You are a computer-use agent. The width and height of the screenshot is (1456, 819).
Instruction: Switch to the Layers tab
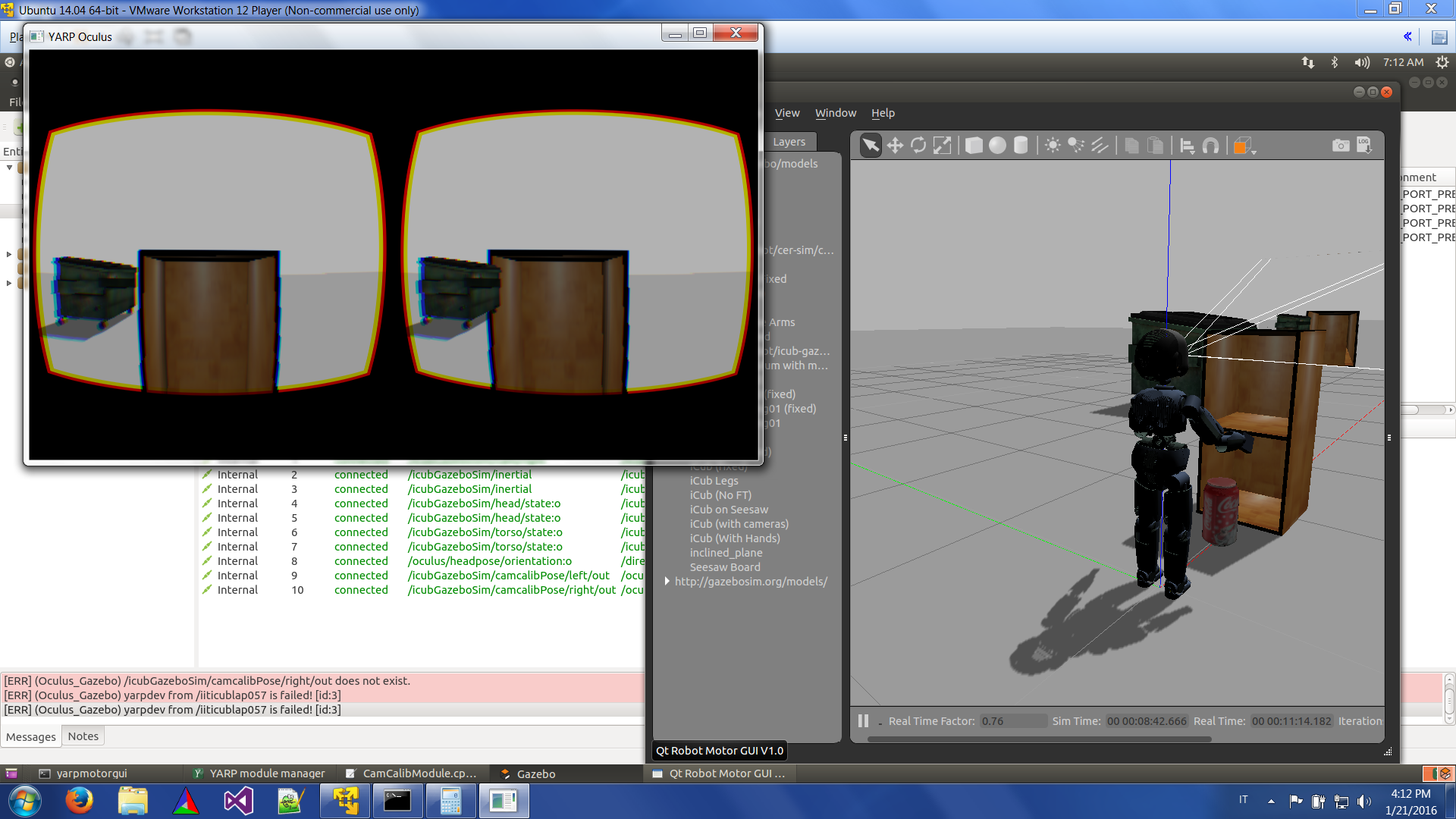(789, 142)
